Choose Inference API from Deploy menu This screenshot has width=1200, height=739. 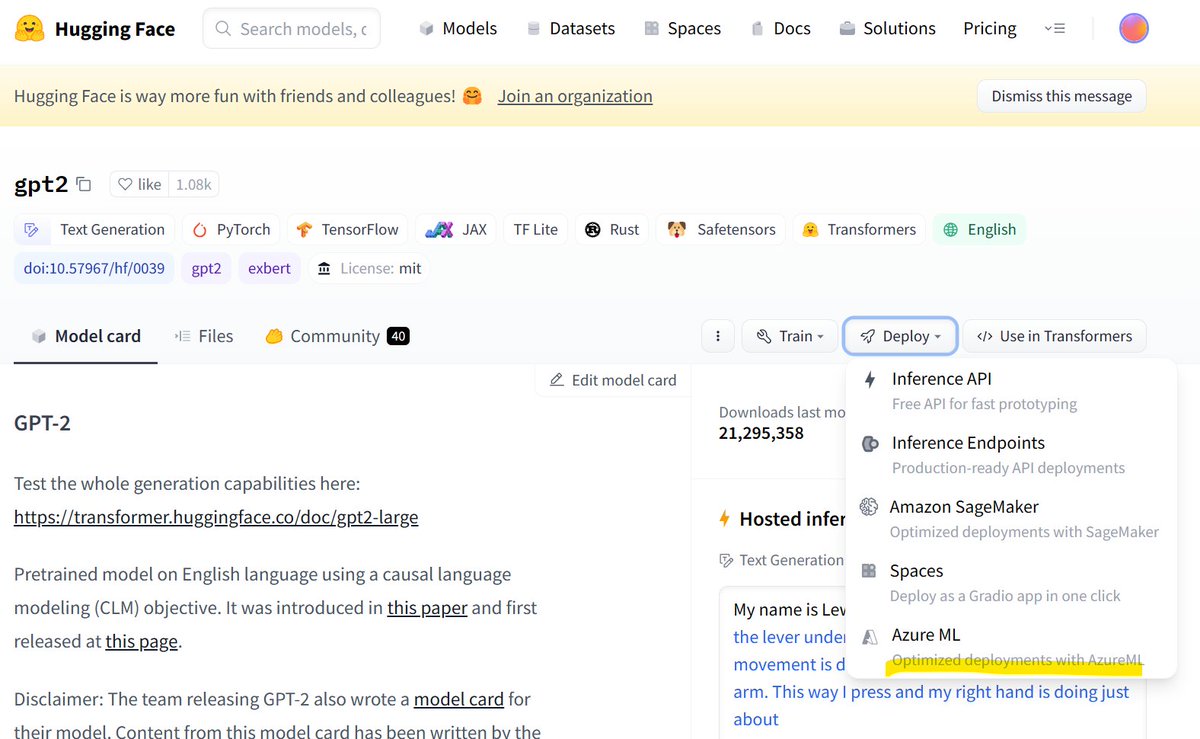1011,390
